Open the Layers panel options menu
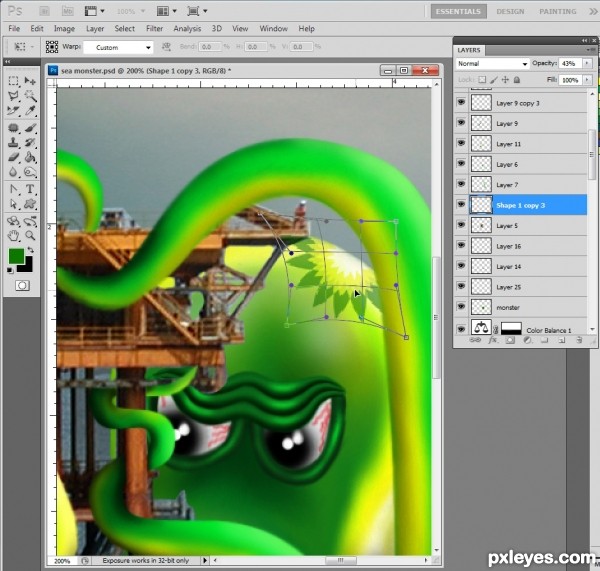The height and width of the screenshot is (571, 600). pyautogui.click(x=590, y=50)
